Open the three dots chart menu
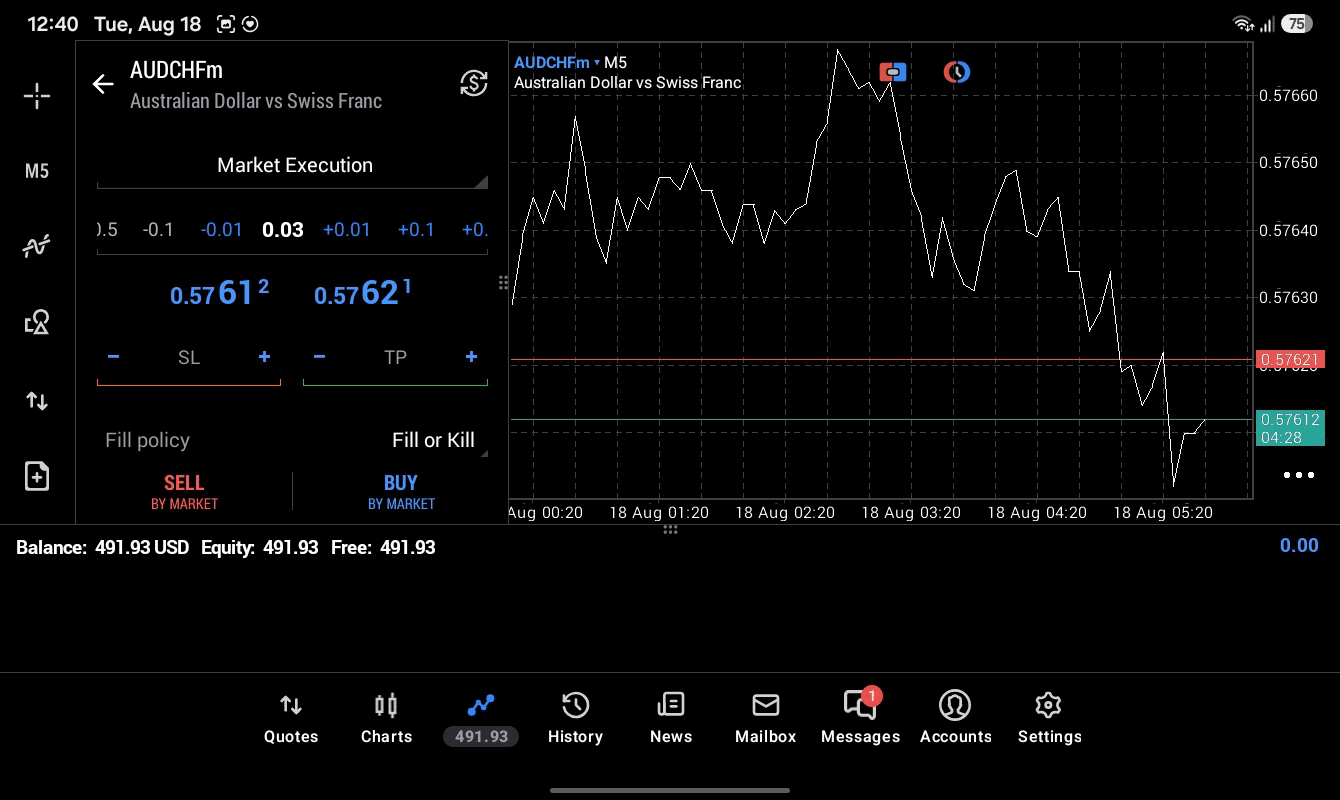 click(x=1298, y=475)
